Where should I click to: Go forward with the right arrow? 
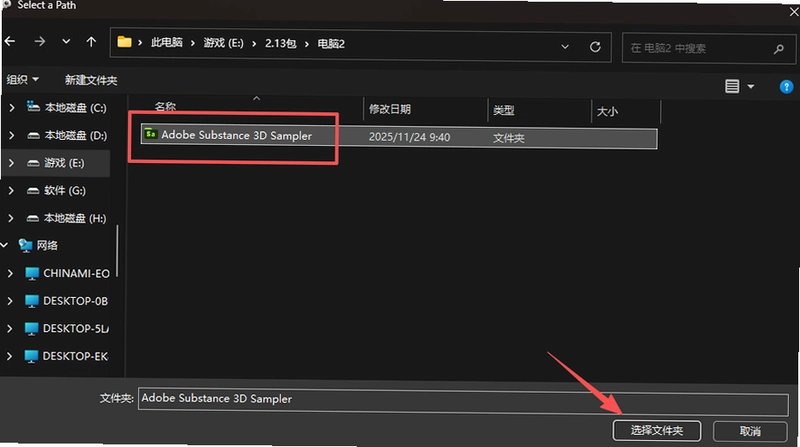click(39, 41)
